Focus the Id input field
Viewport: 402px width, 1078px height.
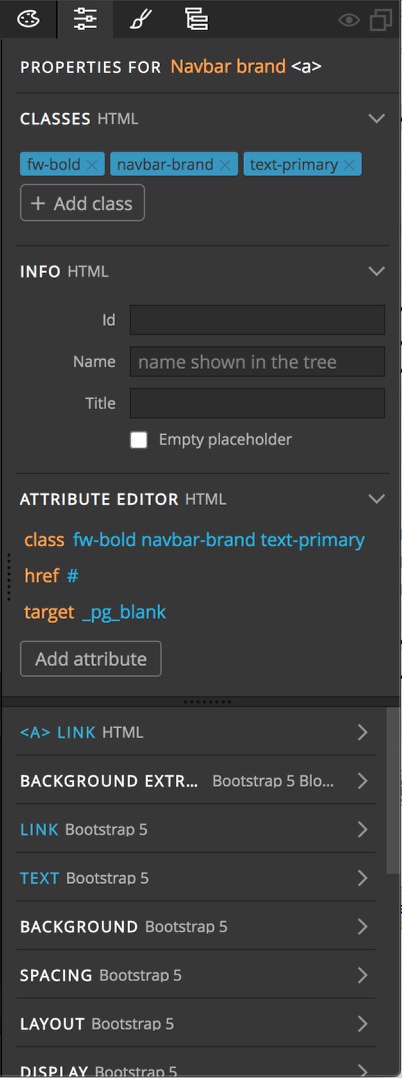pyautogui.click(x=257, y=320)
